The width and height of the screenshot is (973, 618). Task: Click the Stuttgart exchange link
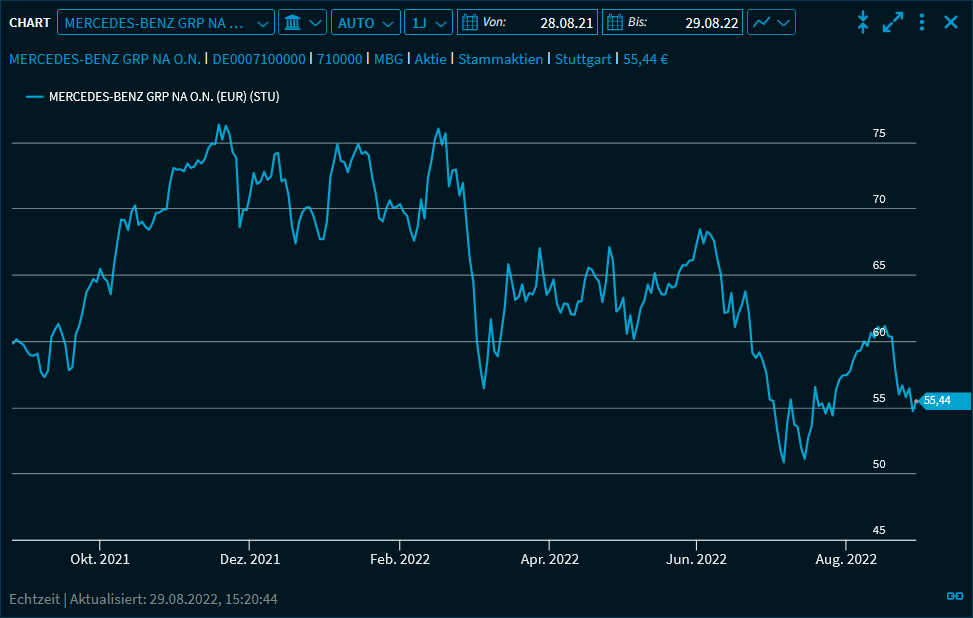(583, 60)
